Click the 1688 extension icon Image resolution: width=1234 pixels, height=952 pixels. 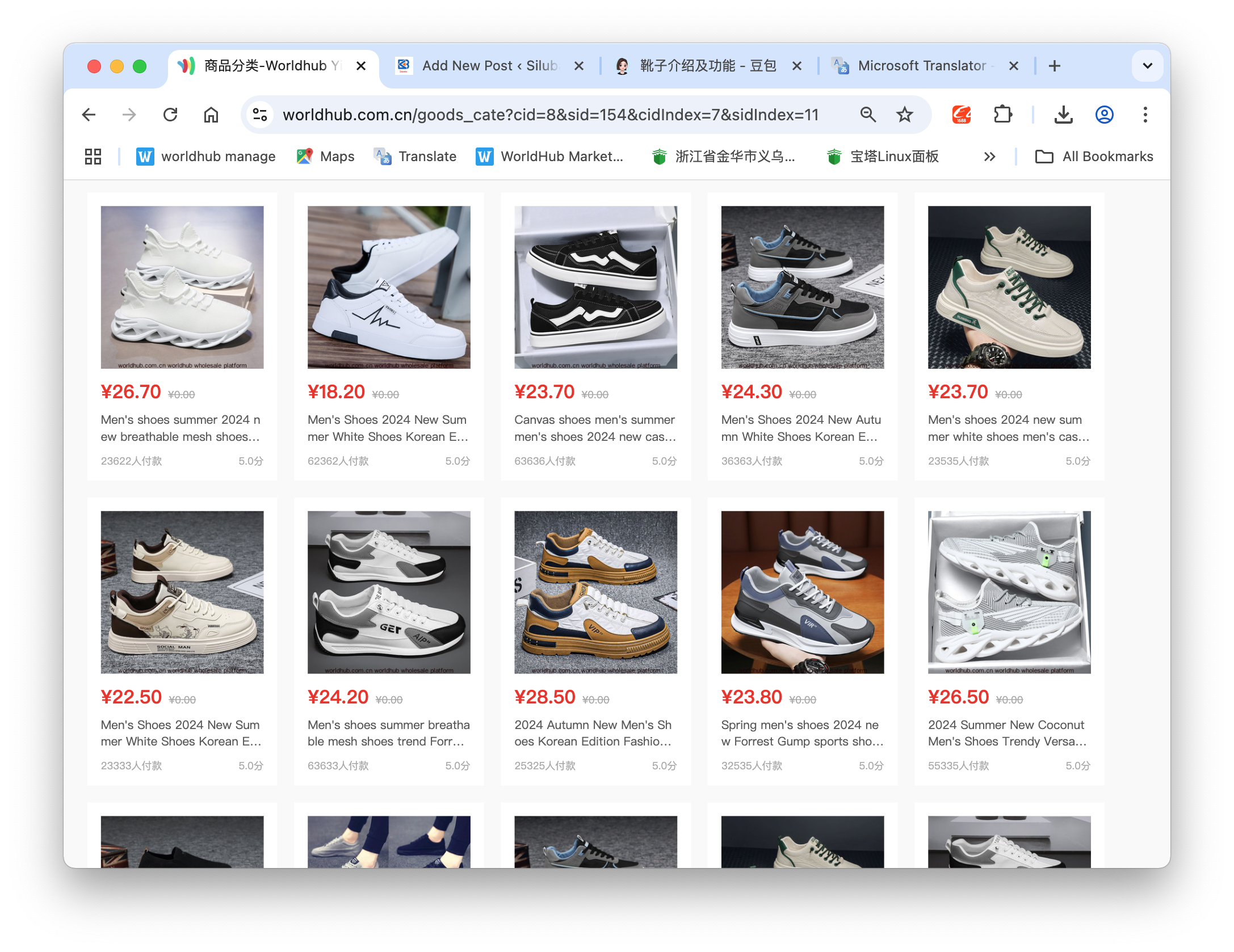(962, 115)
